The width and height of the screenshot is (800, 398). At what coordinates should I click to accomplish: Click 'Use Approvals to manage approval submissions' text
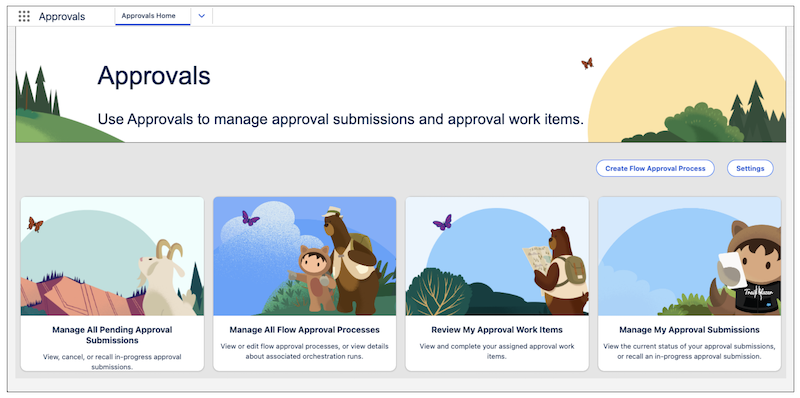pyautogui.click(x=340, y=119)
